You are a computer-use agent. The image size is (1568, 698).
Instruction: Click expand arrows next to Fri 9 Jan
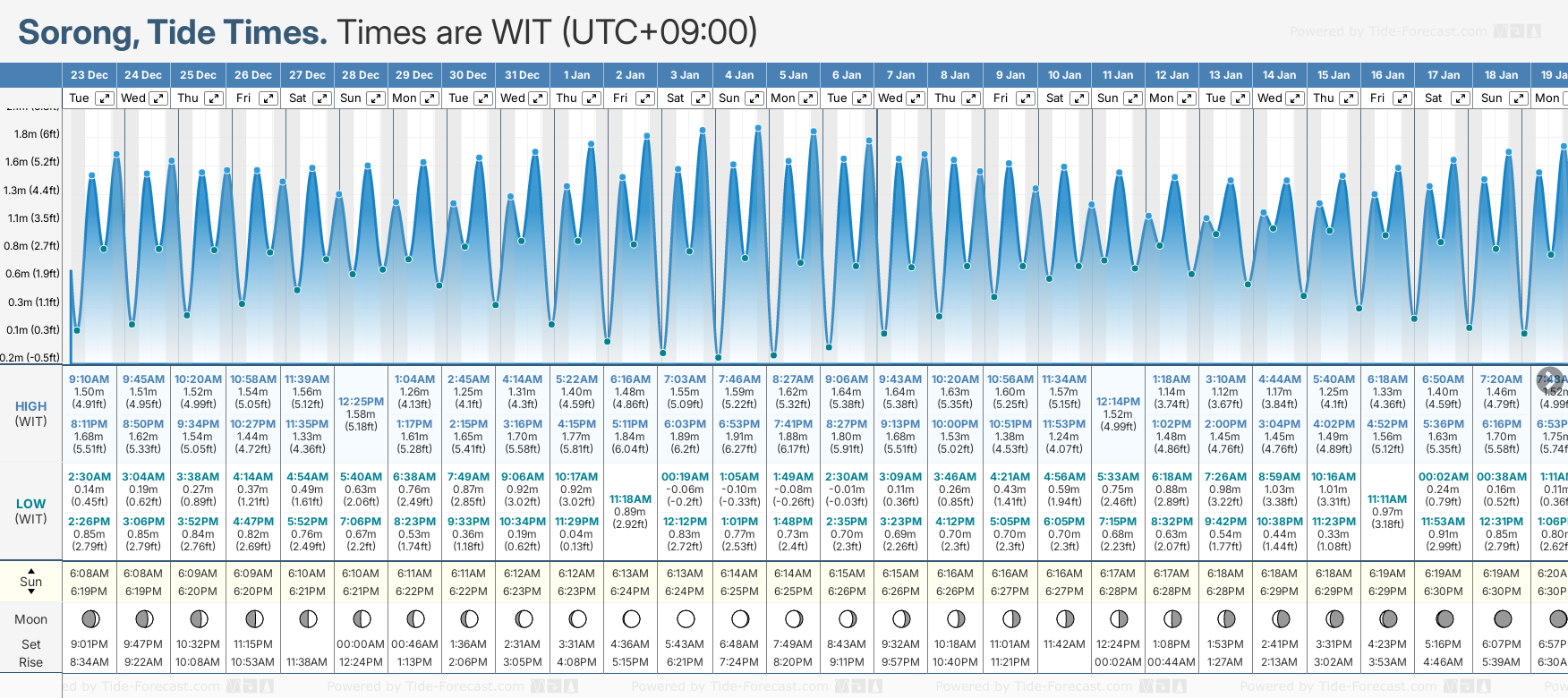pos(1026,98)
